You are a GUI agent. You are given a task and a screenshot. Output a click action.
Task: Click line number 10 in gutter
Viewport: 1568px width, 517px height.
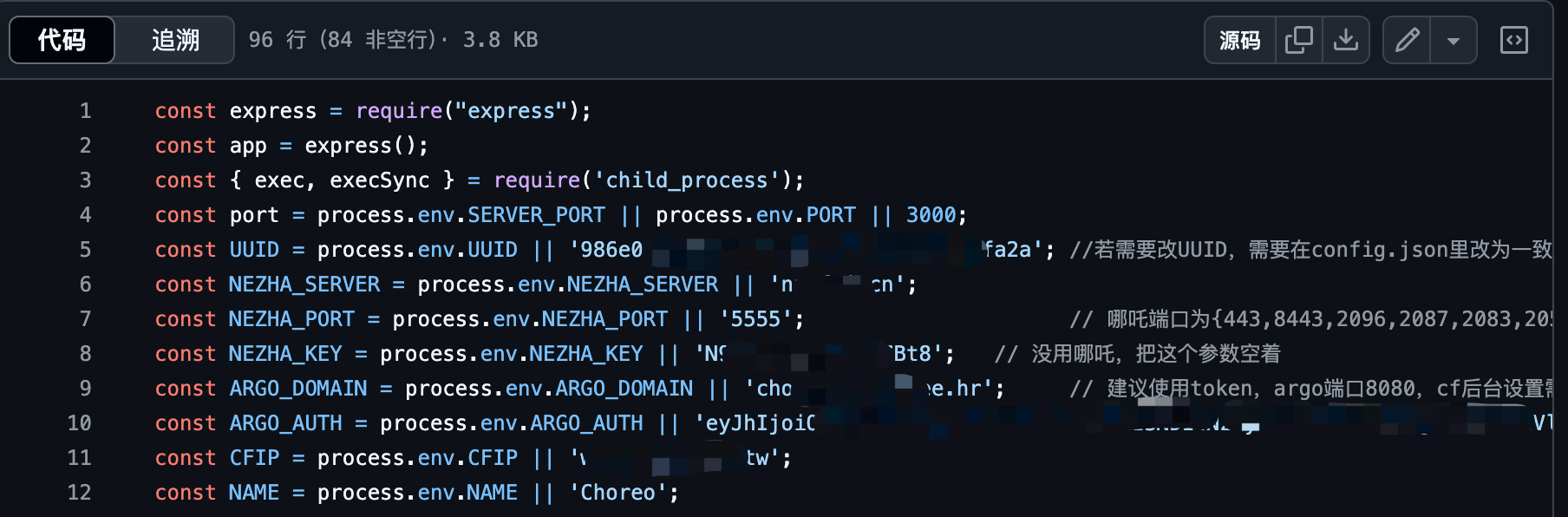[x=79, y=423]
